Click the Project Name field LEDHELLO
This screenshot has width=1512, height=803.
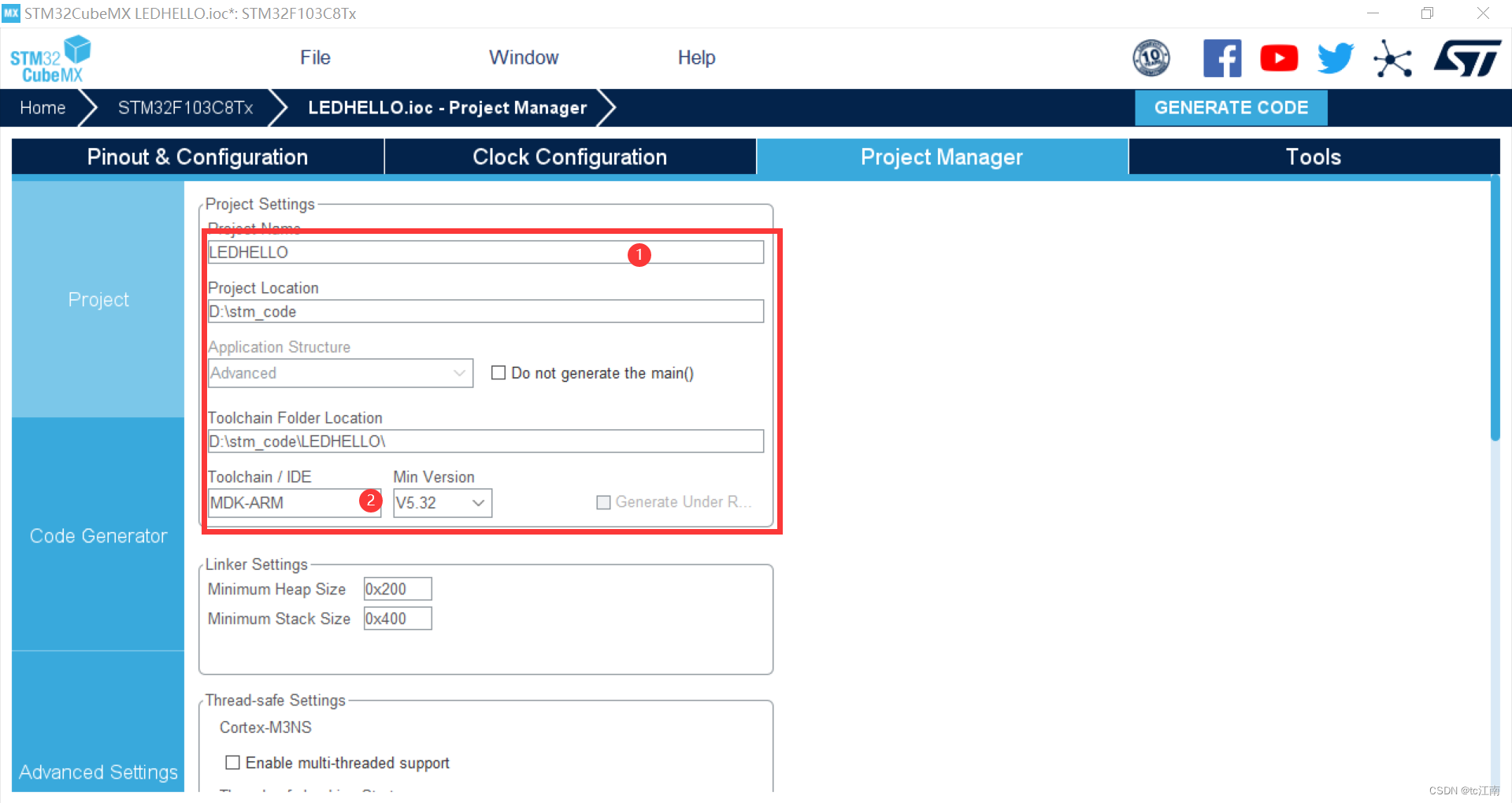[486, 252]
